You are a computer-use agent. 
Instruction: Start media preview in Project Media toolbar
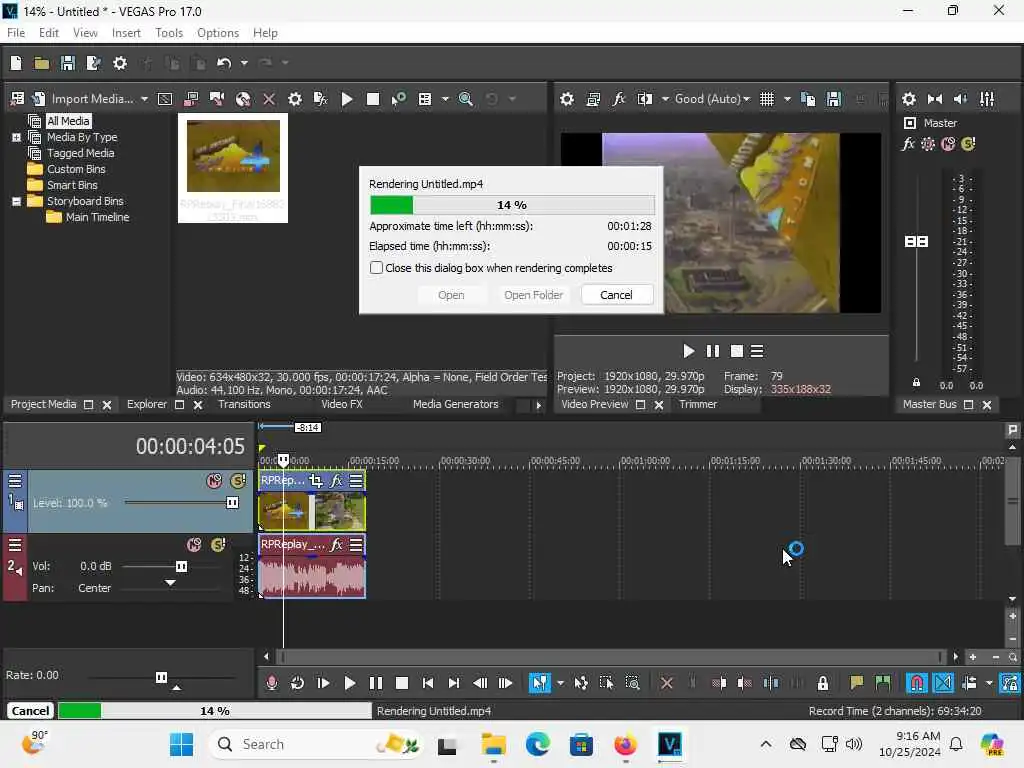coord(347,99)
